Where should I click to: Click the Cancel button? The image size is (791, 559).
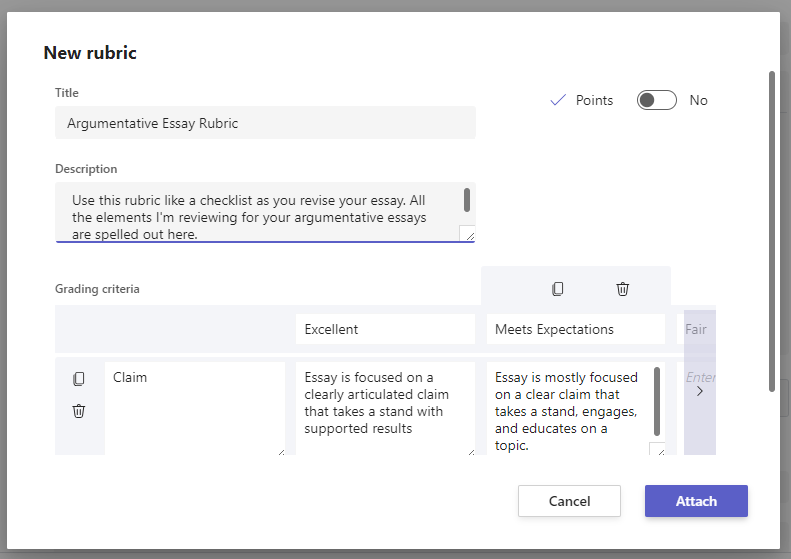(569, 501)
